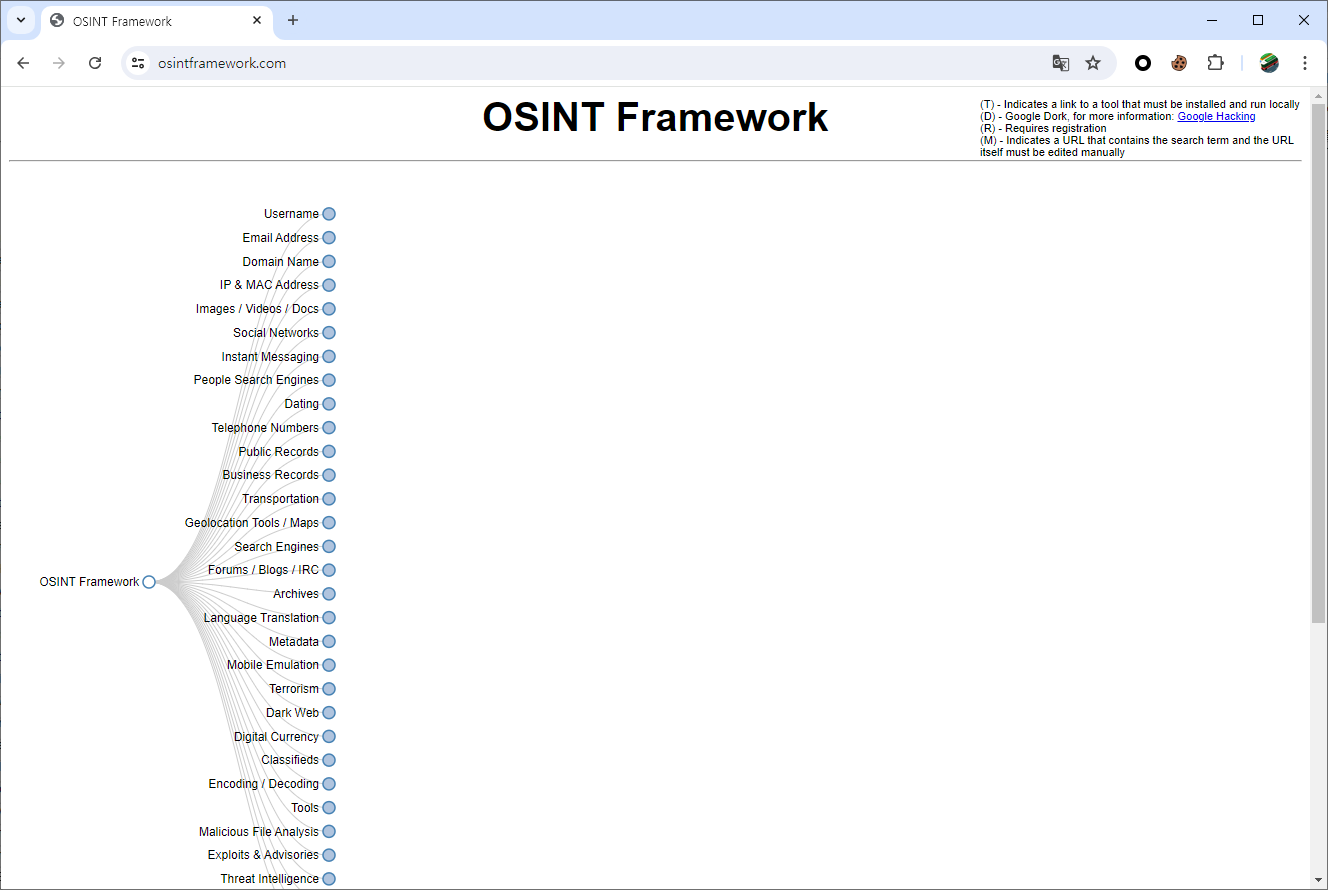
Task: Open the cookie extension icon
Action: [1179, 63]
